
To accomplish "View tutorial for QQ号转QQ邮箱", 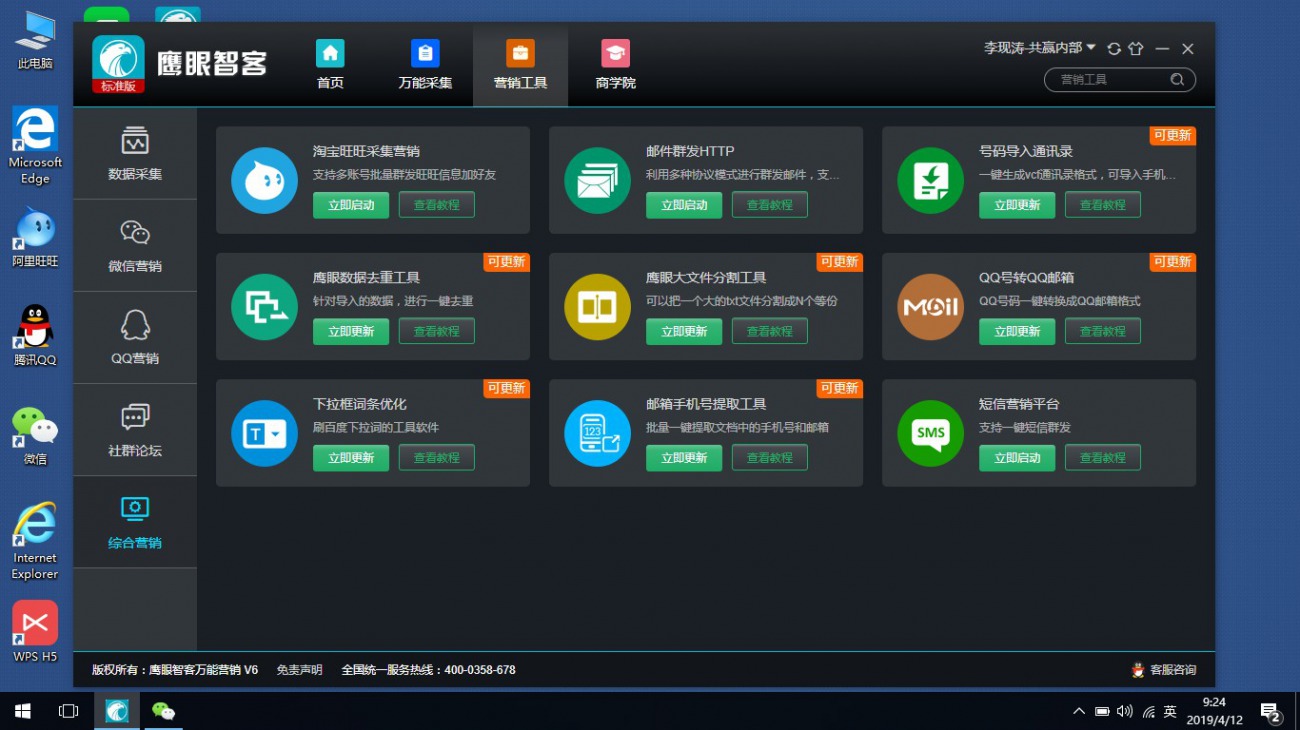I will [1102, 331].
